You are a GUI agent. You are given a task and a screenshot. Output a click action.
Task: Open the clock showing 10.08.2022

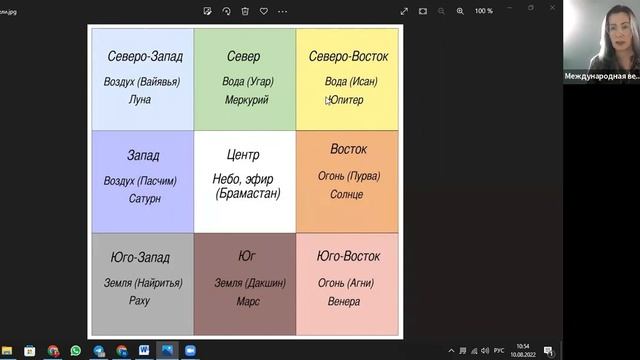click(523, 351)
